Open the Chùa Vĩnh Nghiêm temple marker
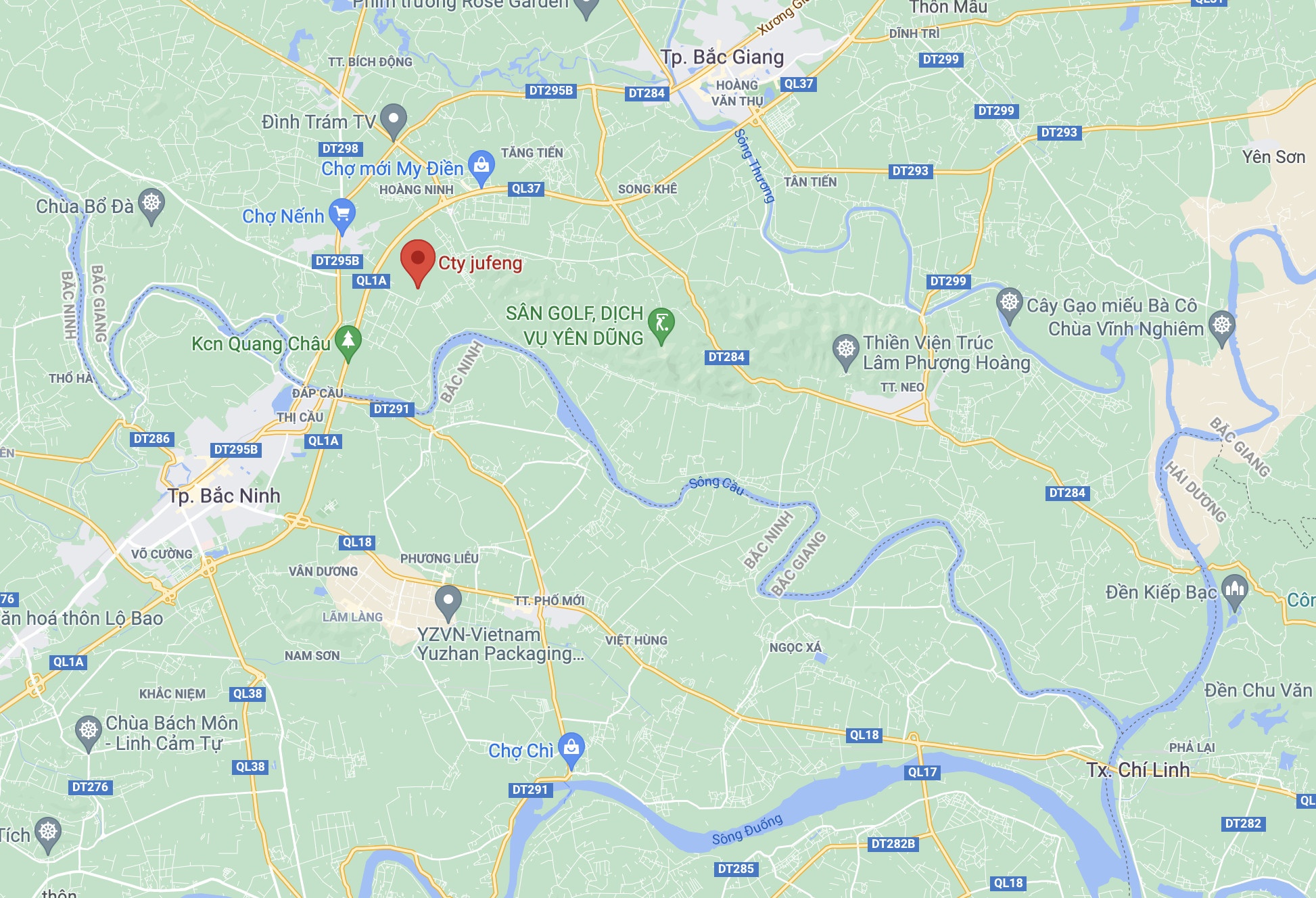This screenshot has height=898, width=1316. coord(1222,328)
